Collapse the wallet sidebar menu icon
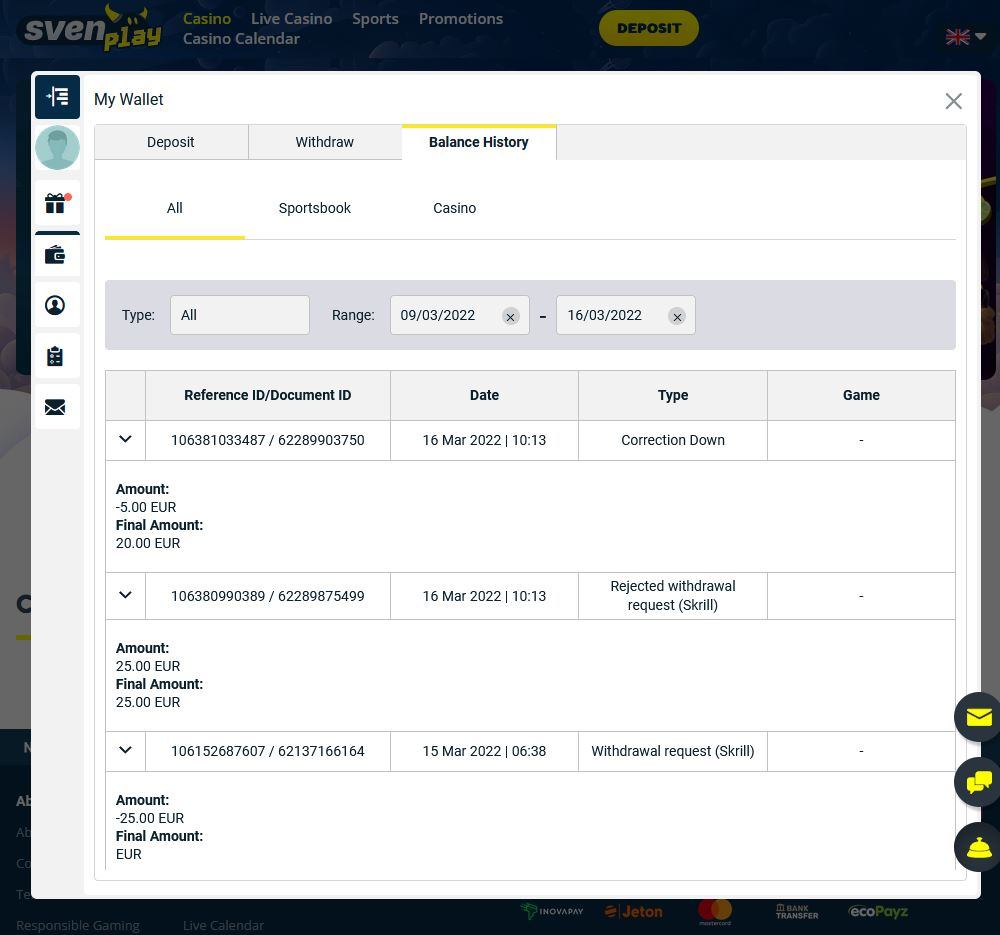 pos(57,97)
